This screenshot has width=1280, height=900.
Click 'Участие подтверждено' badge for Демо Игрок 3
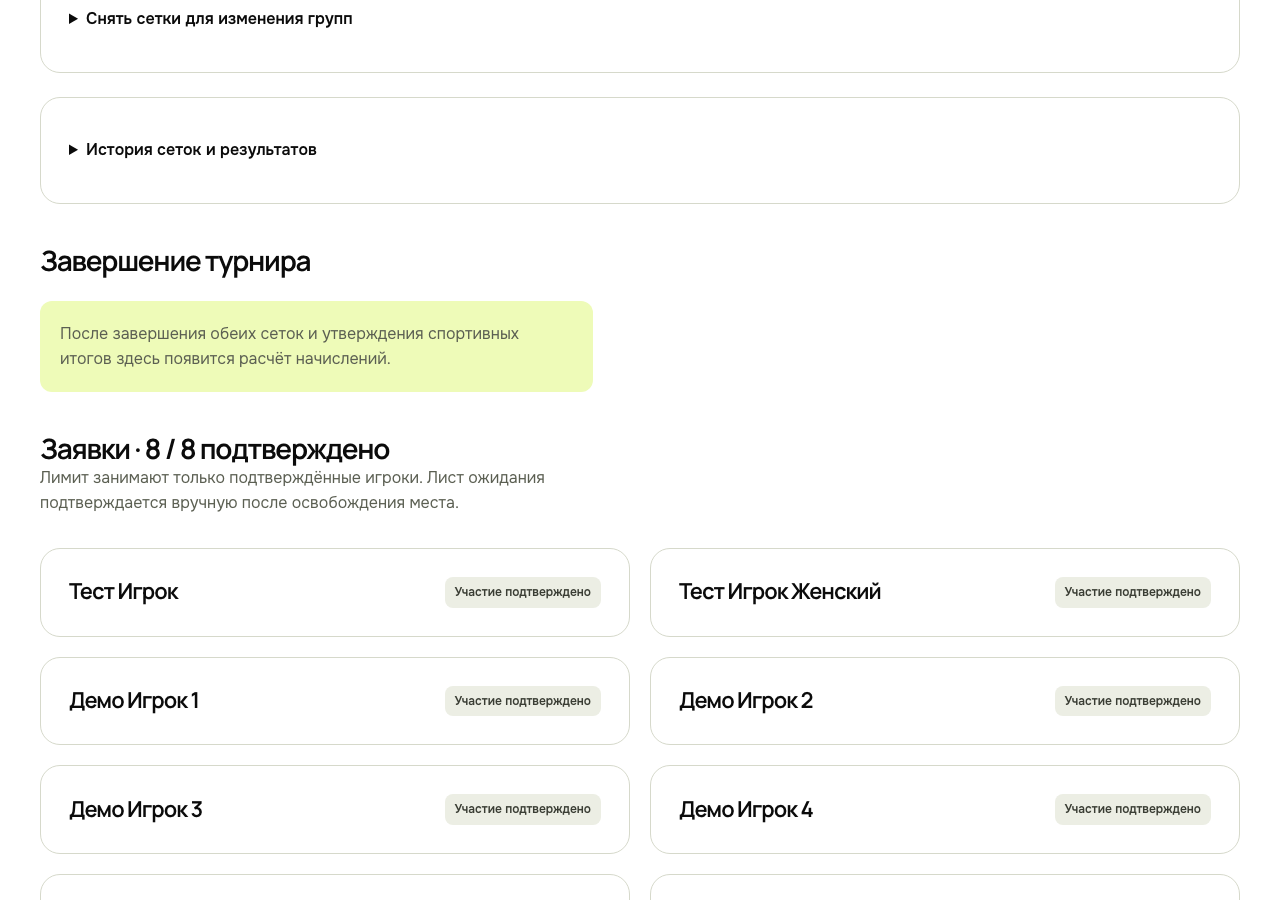(523, 809)
